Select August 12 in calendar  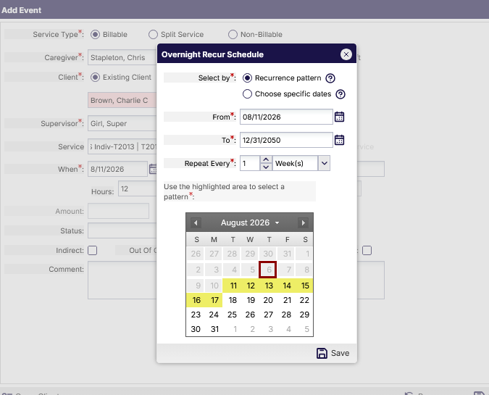tap(251, 286)
